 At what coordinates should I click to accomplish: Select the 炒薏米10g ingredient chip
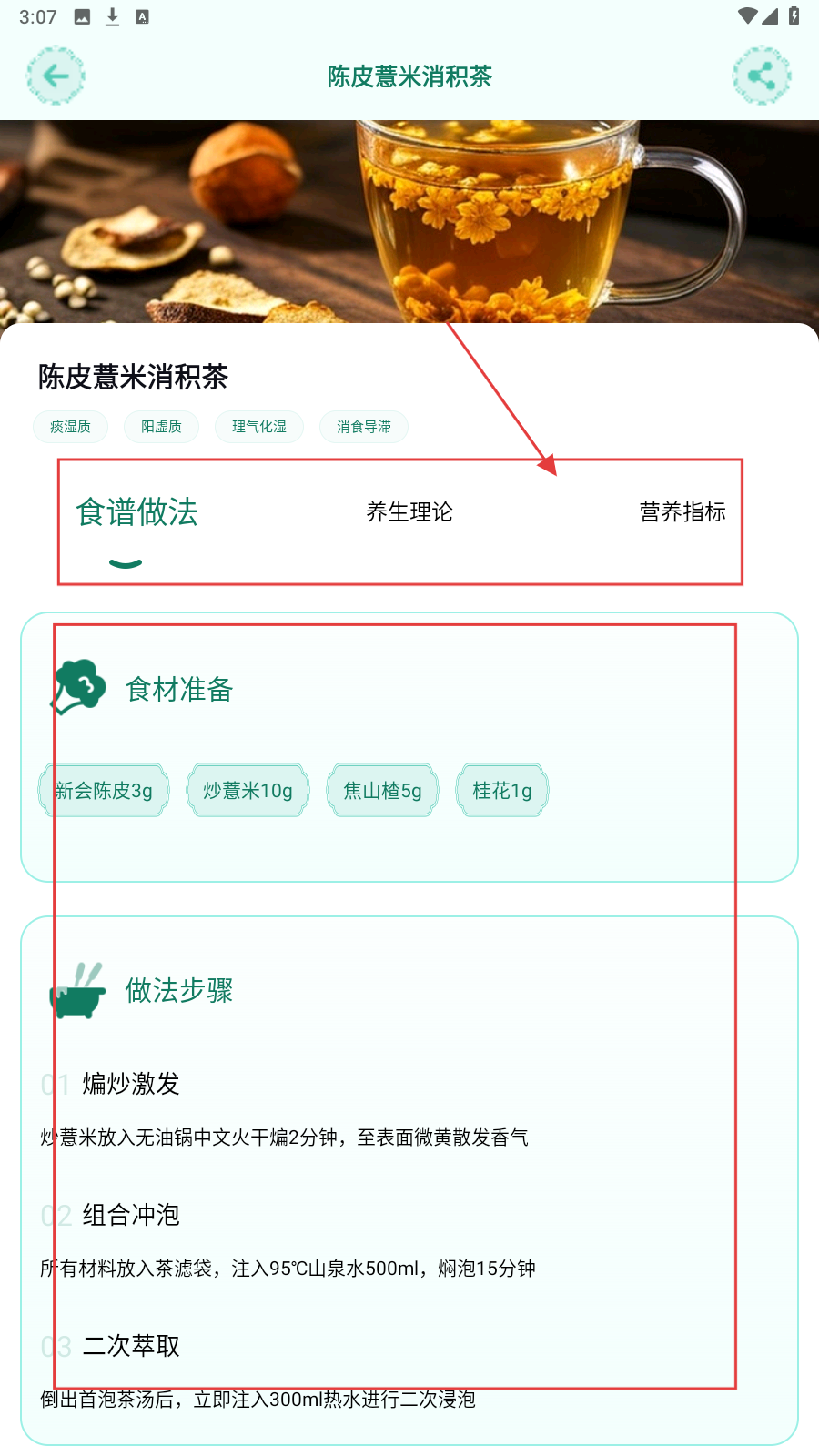pyautogui.click(x=248, y=790)
